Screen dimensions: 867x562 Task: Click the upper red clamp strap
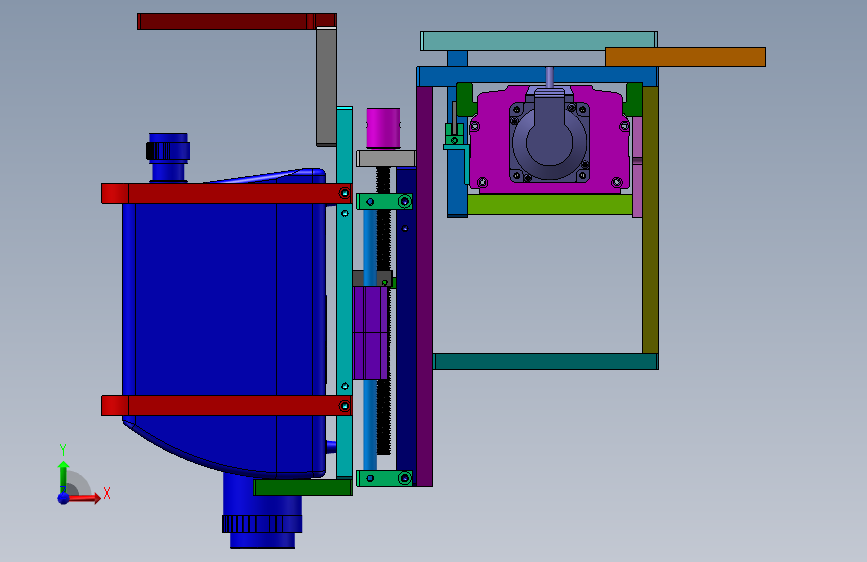[x=226, y=194]
